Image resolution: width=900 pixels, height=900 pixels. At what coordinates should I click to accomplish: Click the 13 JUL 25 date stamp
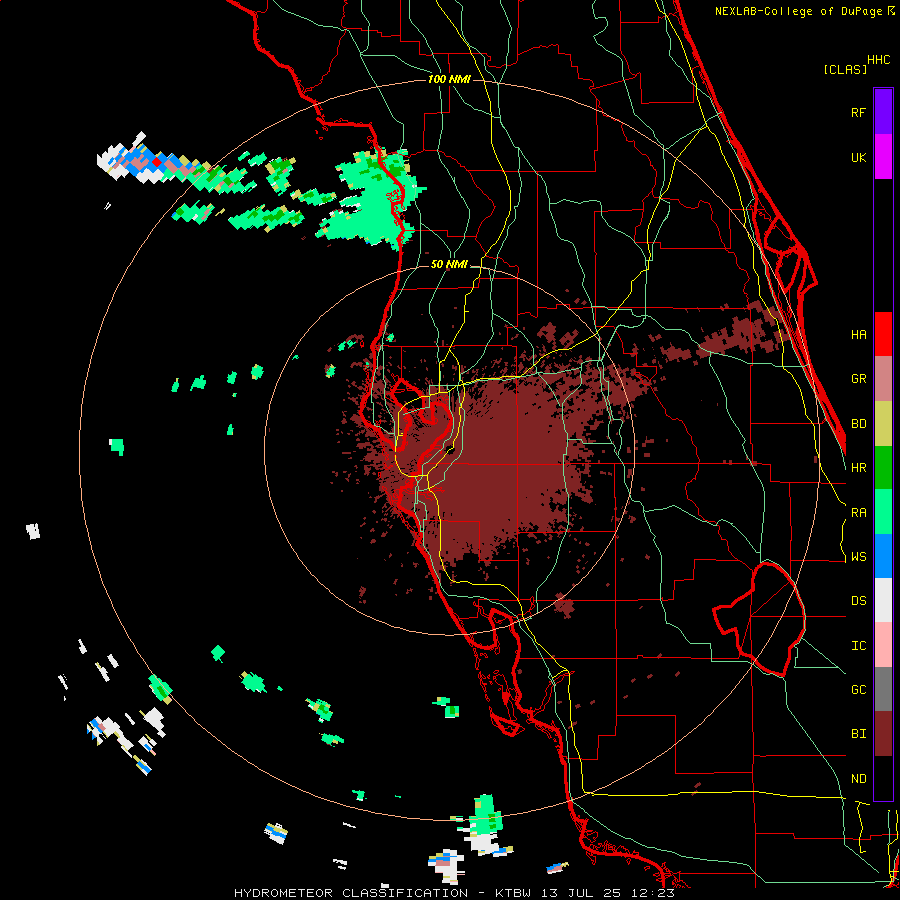580,893
